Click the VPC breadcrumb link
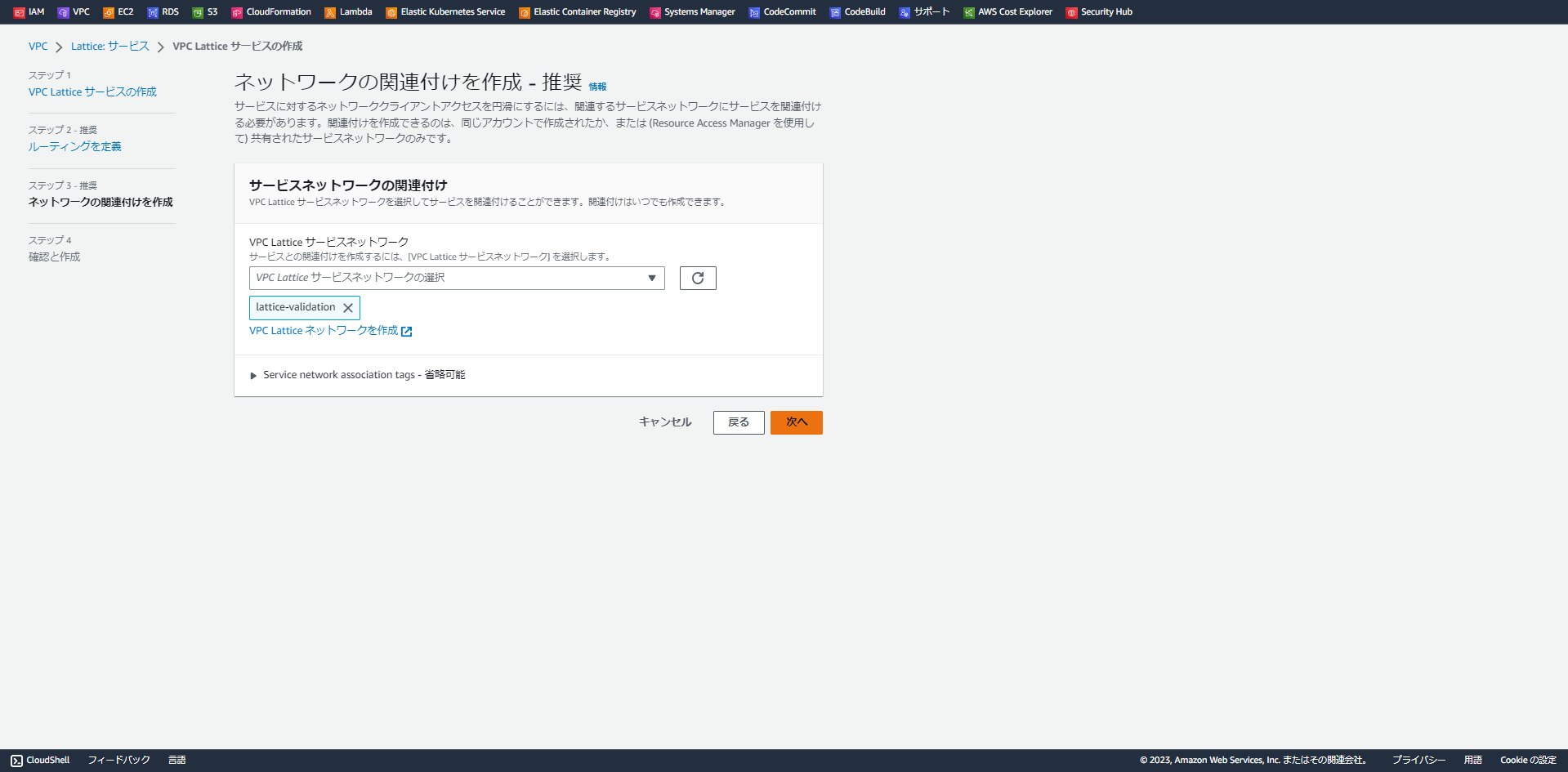 [38, 47]
